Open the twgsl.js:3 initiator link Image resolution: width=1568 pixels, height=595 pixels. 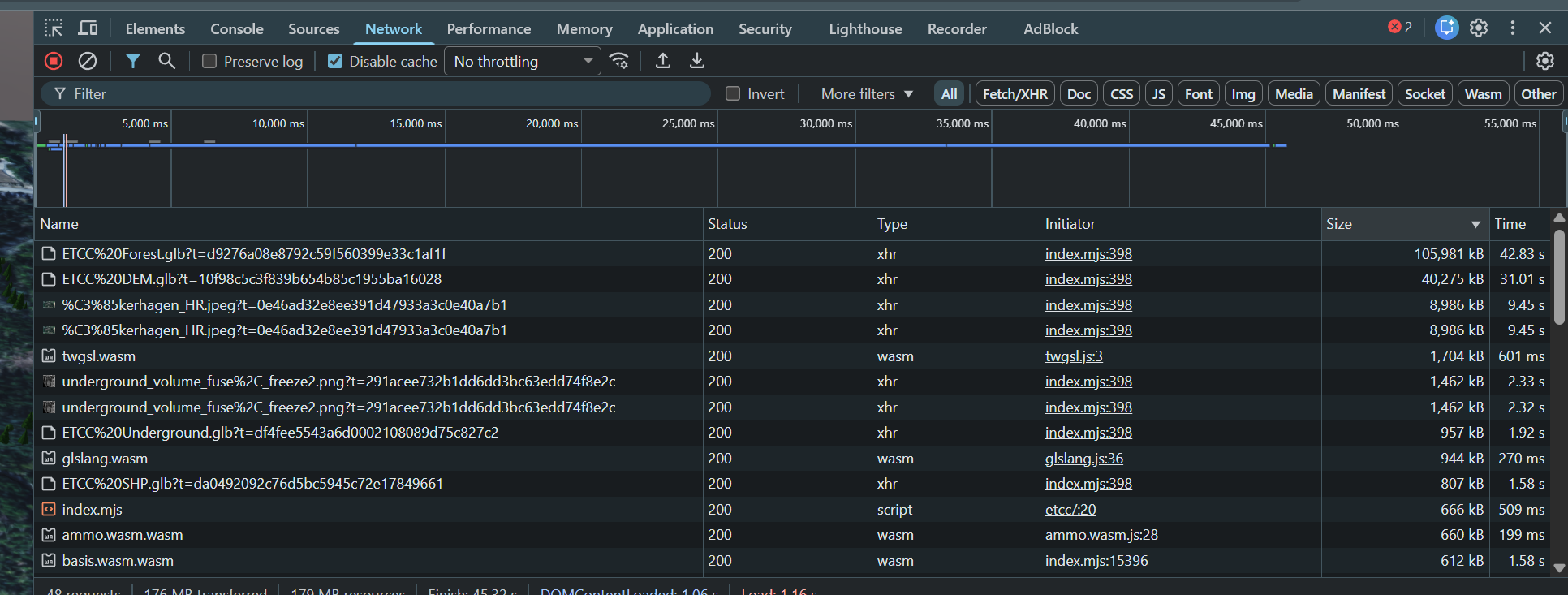[x=1074, y=356]
